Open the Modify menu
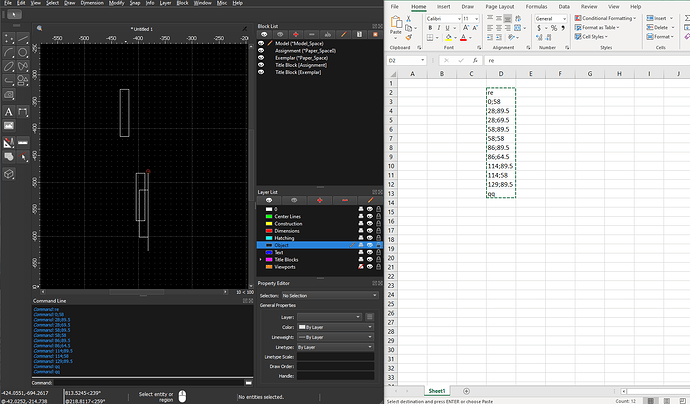 coord(117,3)
